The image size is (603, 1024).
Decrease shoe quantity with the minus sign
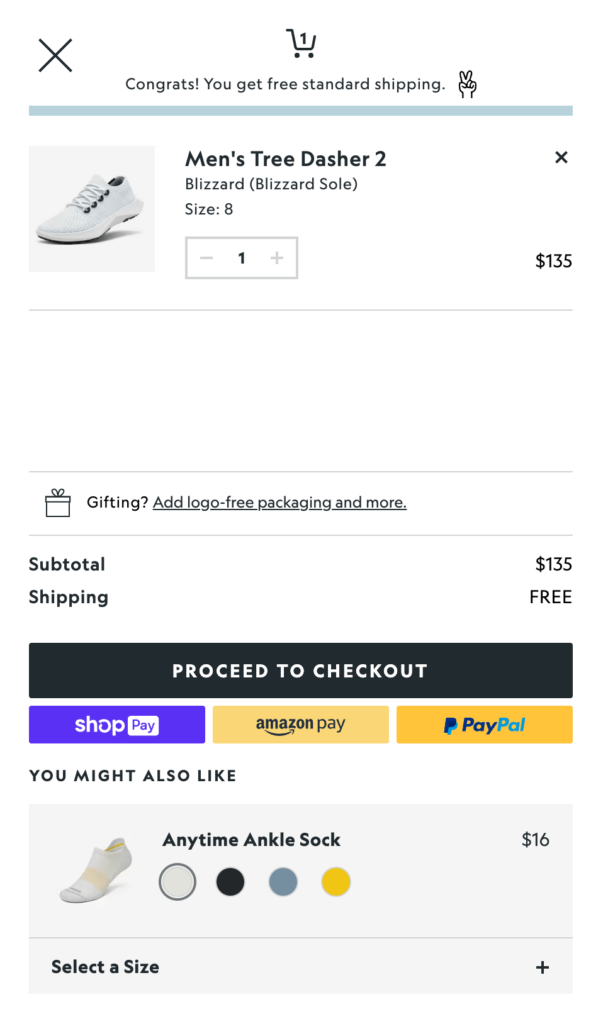206,258
